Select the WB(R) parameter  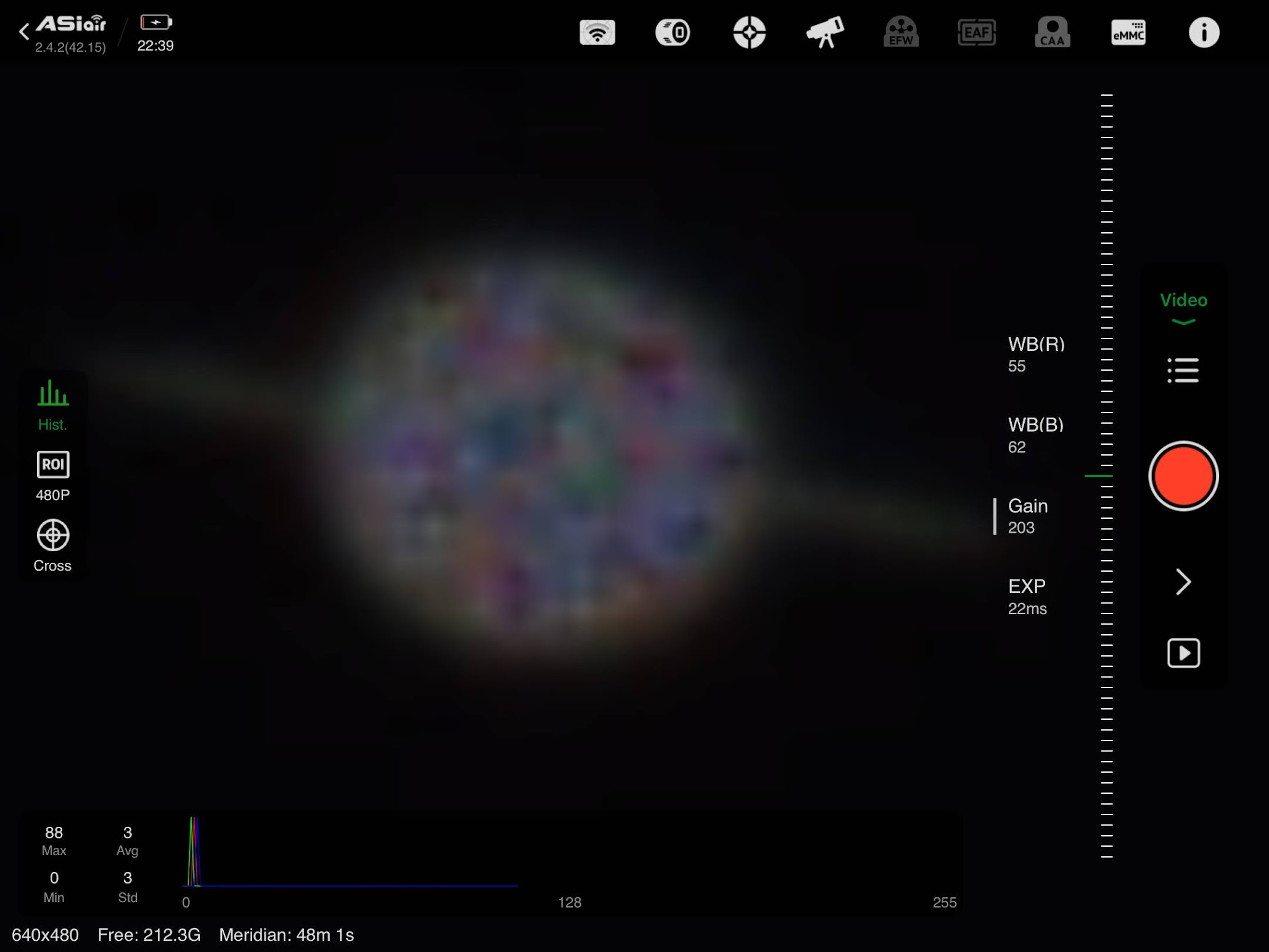tap(1035, 354)
